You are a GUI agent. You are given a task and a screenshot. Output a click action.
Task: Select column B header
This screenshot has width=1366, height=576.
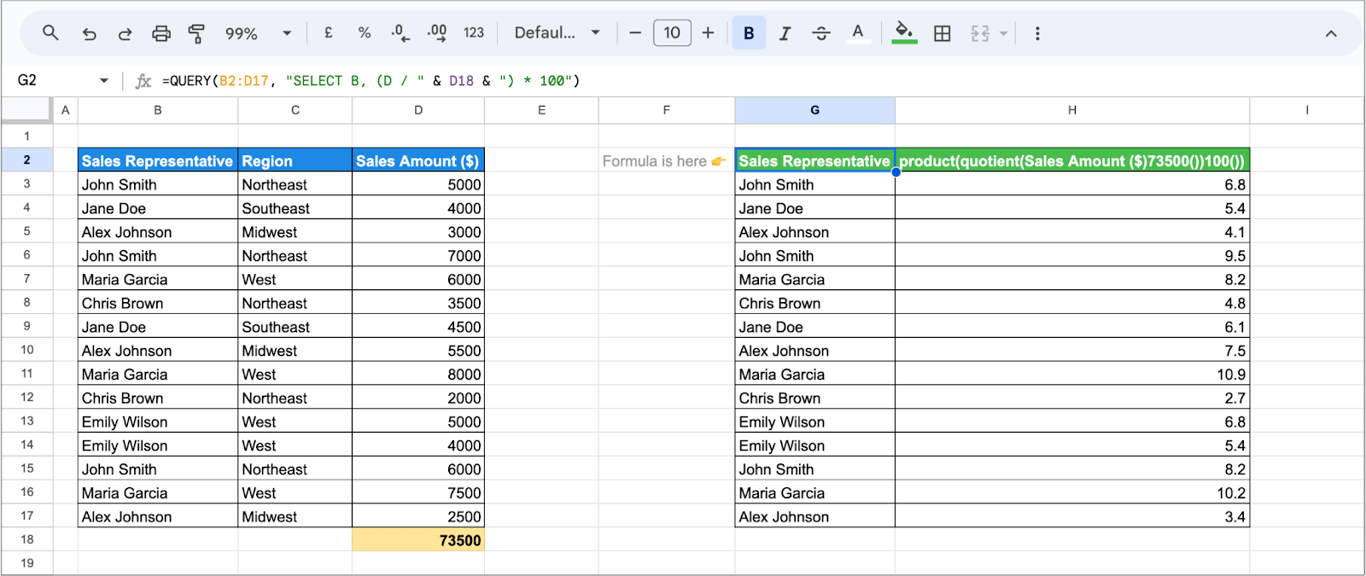point(158,110)
